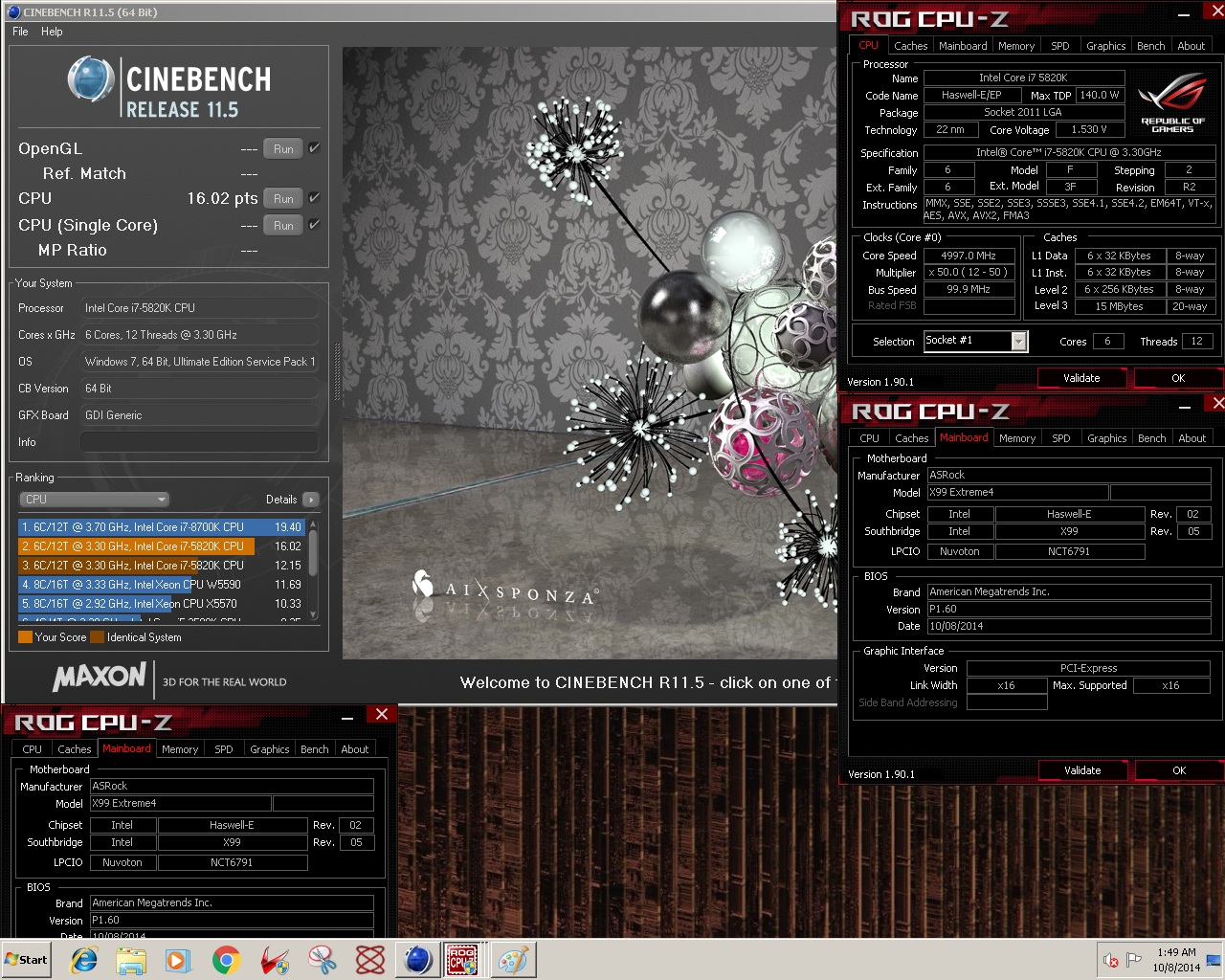The width and height of the screenshot is (1225, 980).
Task: Switch to ROG CPU-Z taskbar button
Action: pos(464,960)
